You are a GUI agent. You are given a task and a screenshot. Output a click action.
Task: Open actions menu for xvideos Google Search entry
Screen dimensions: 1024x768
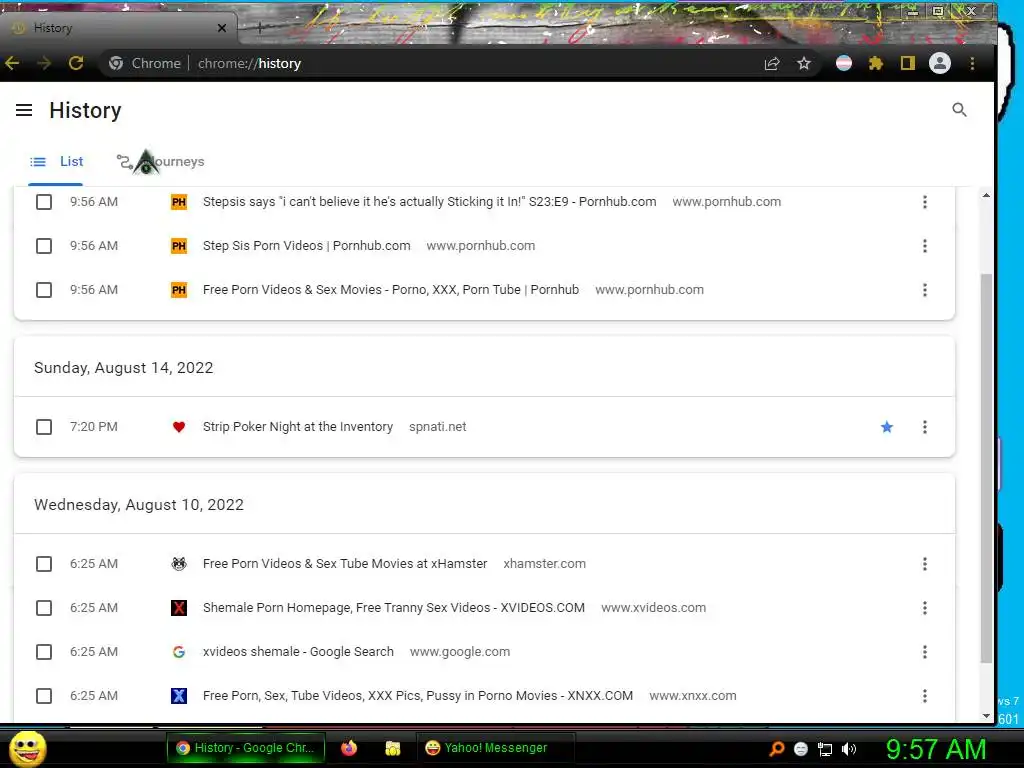point(925,652)
